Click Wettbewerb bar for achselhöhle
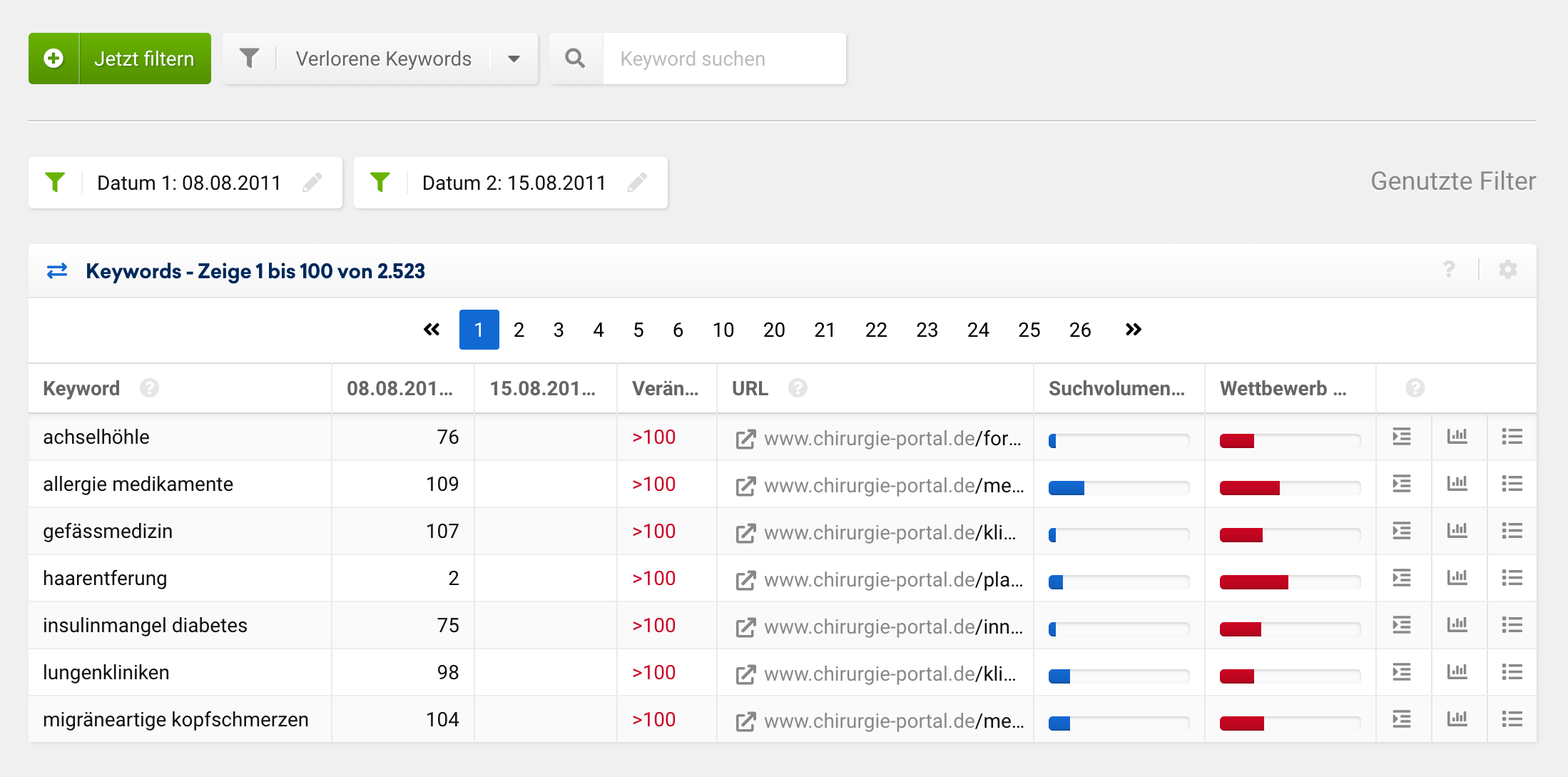Screen dimensions: 1568x777 tap(1290, 441)
